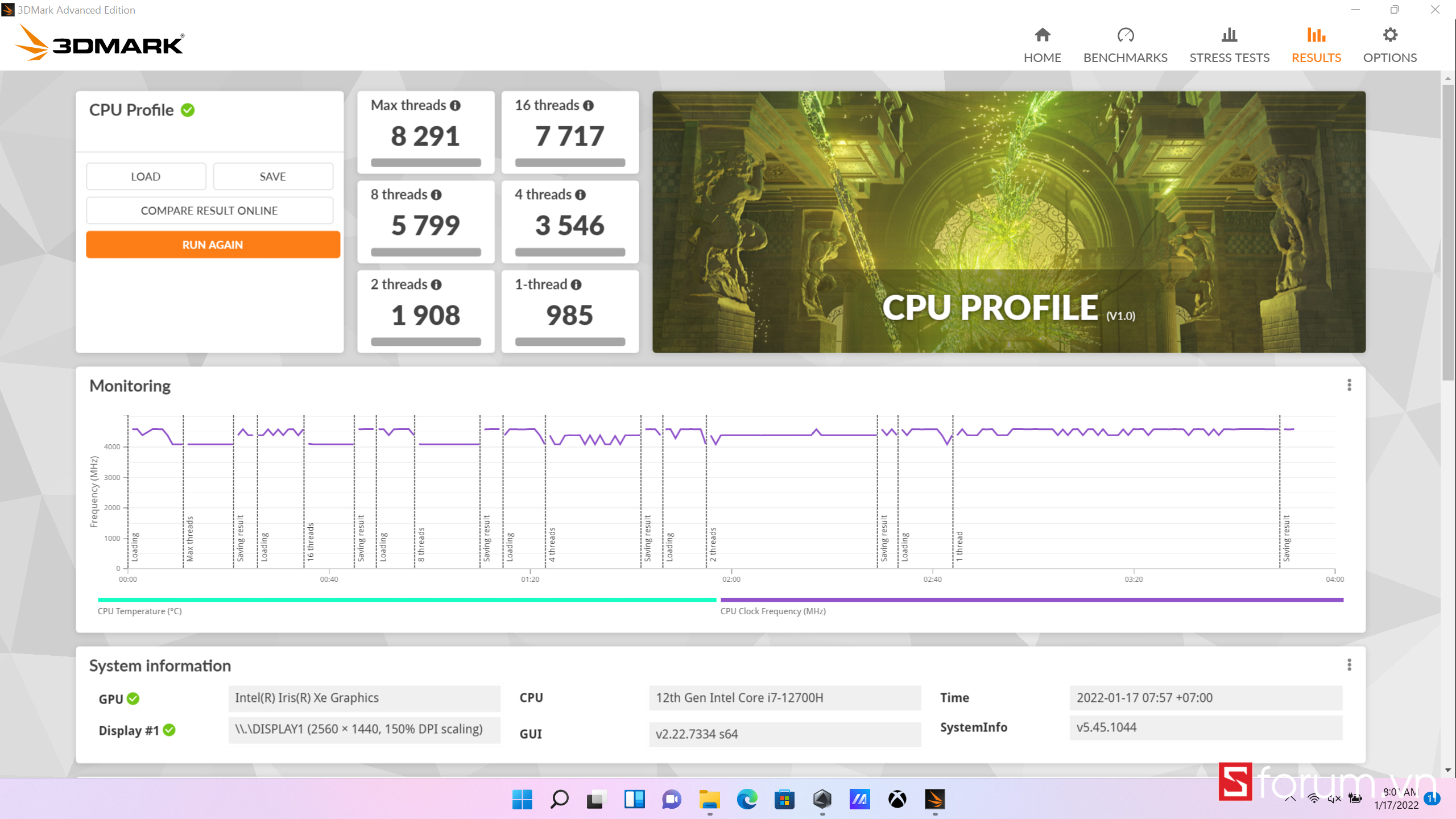1456x819 pixels.
Task: Show info for 4 threads score
Action: point(580,195)
